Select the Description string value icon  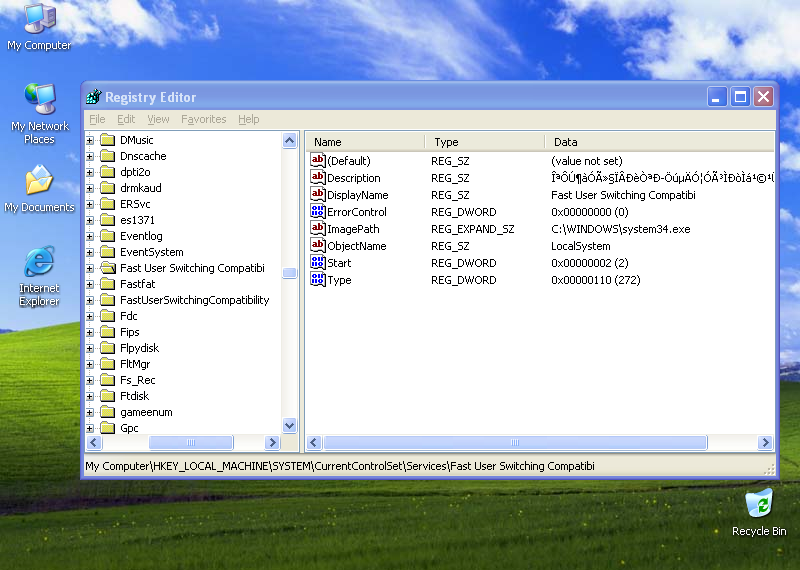(x=317, y=178)
